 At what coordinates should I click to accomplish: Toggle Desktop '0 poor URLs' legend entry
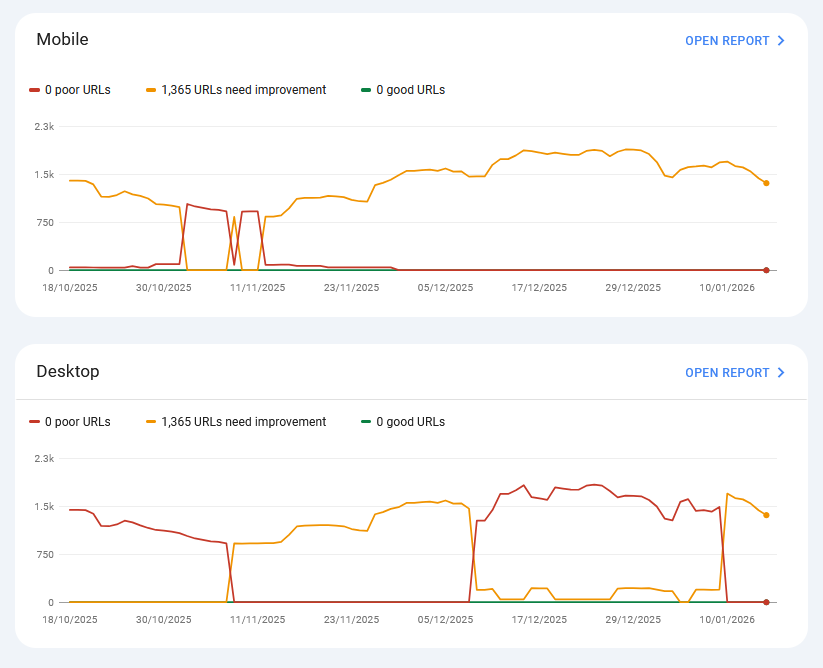coord(70,422)
